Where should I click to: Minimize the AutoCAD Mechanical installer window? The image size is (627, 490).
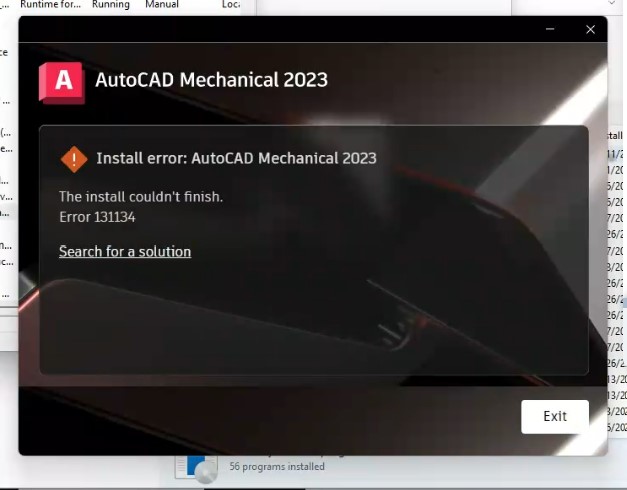pos(550,29)
